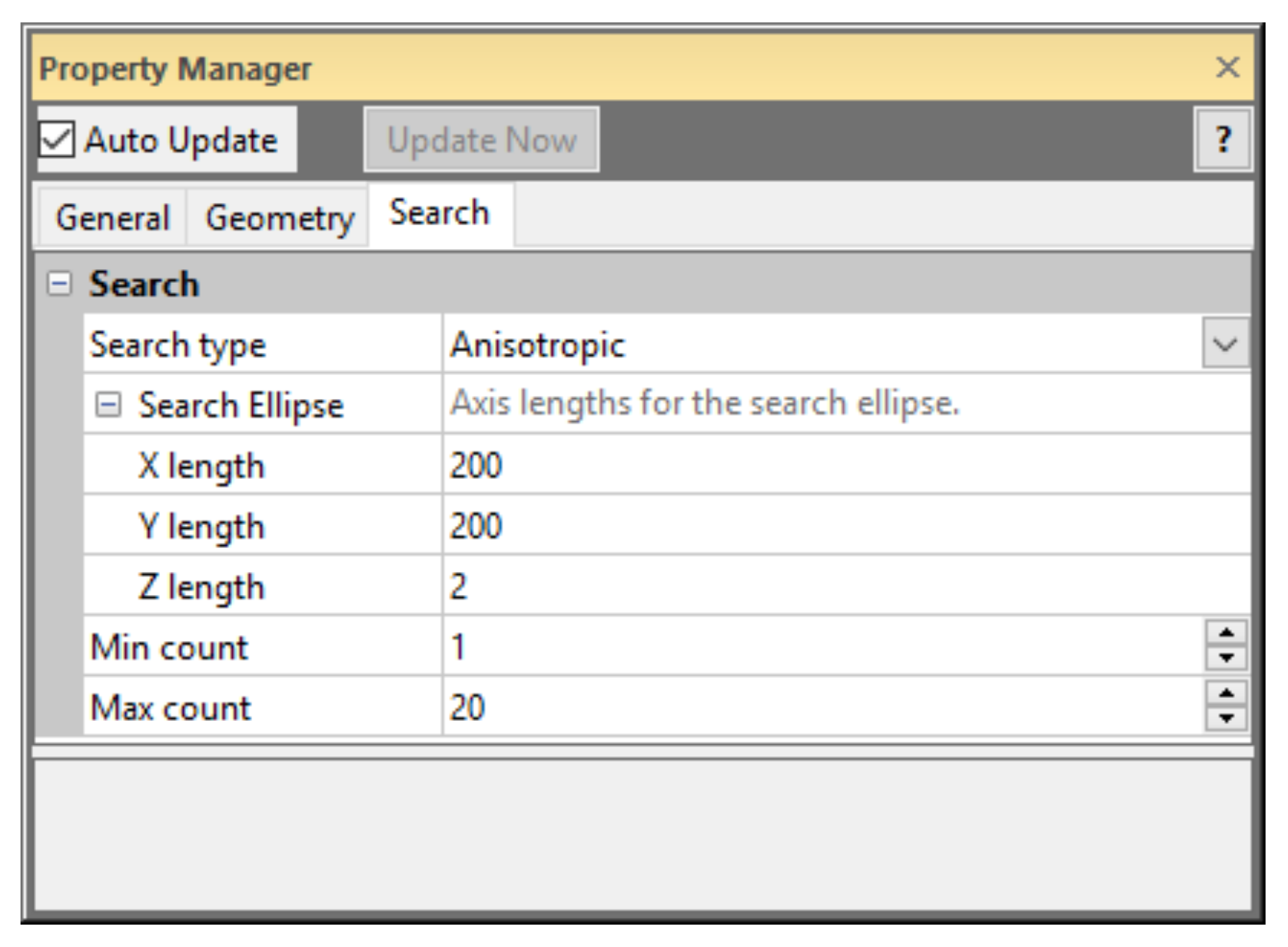Increase Max count with up arrow
This screenshot has height=947, width=1288.
[1226, 694]
